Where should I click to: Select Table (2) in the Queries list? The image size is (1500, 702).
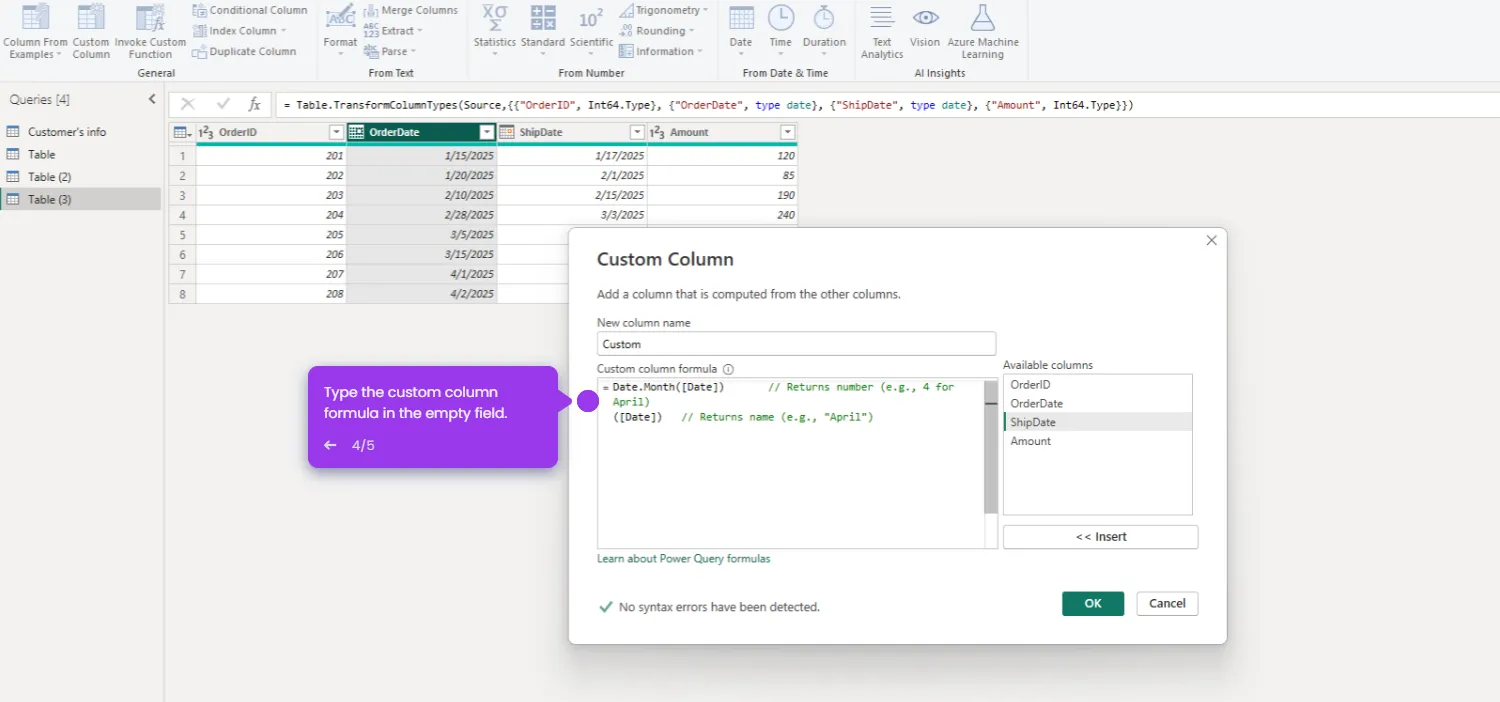tap(49, 177)
